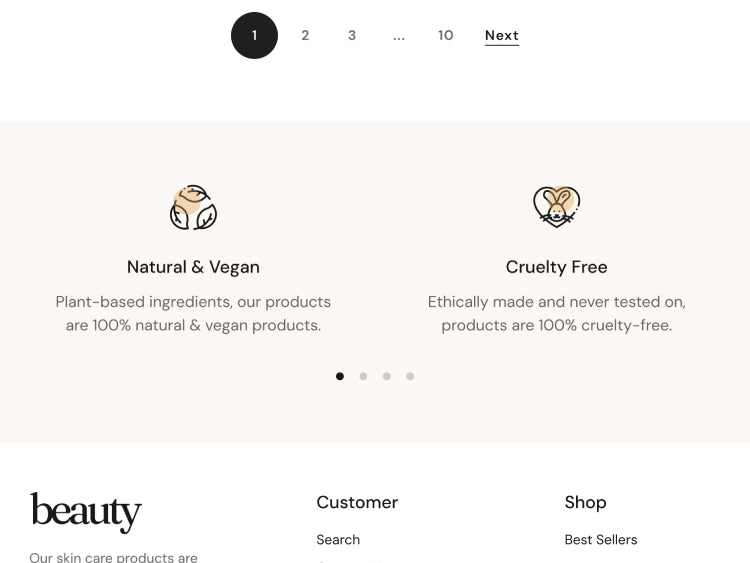Click the Next page link

(502, 36)
